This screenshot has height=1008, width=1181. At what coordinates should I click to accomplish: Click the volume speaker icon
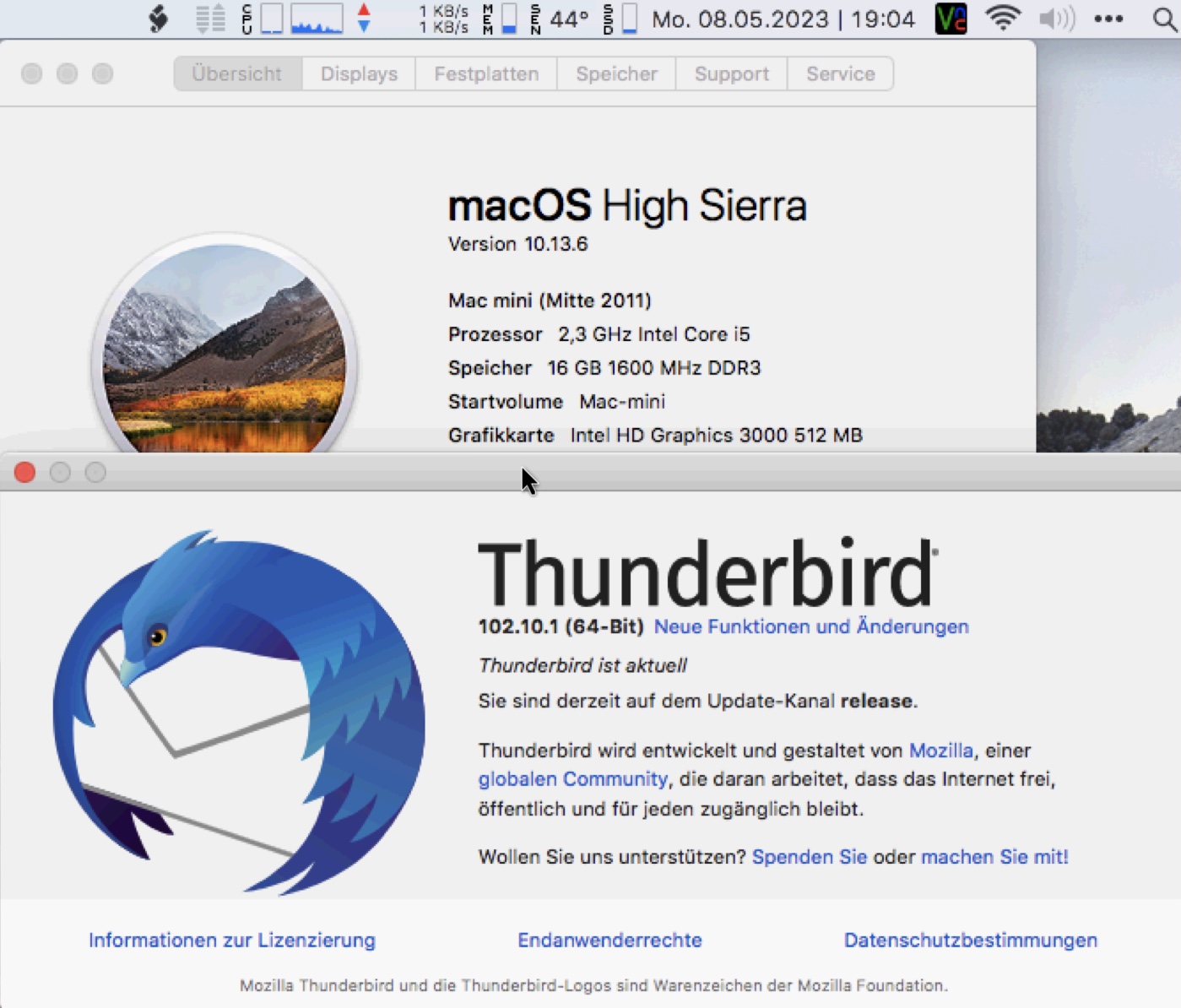point(1057,19)
